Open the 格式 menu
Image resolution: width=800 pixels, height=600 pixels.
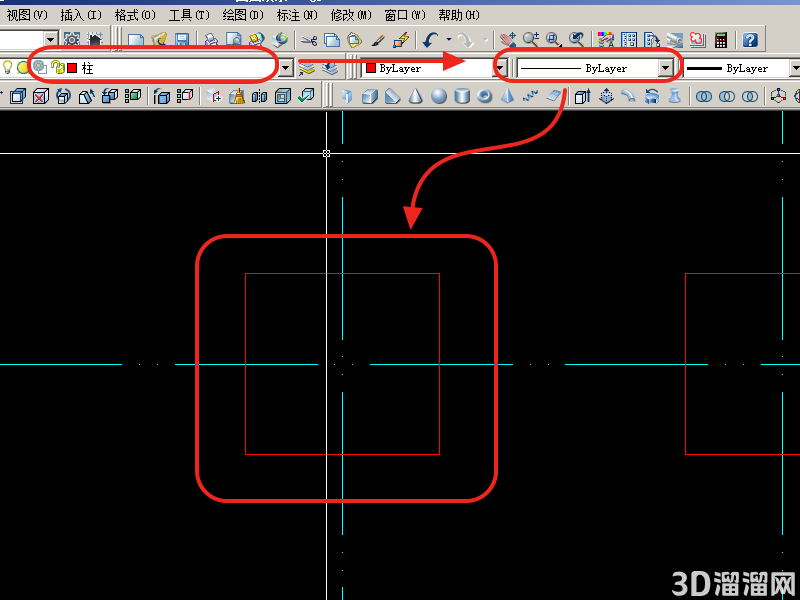point(135,15)
